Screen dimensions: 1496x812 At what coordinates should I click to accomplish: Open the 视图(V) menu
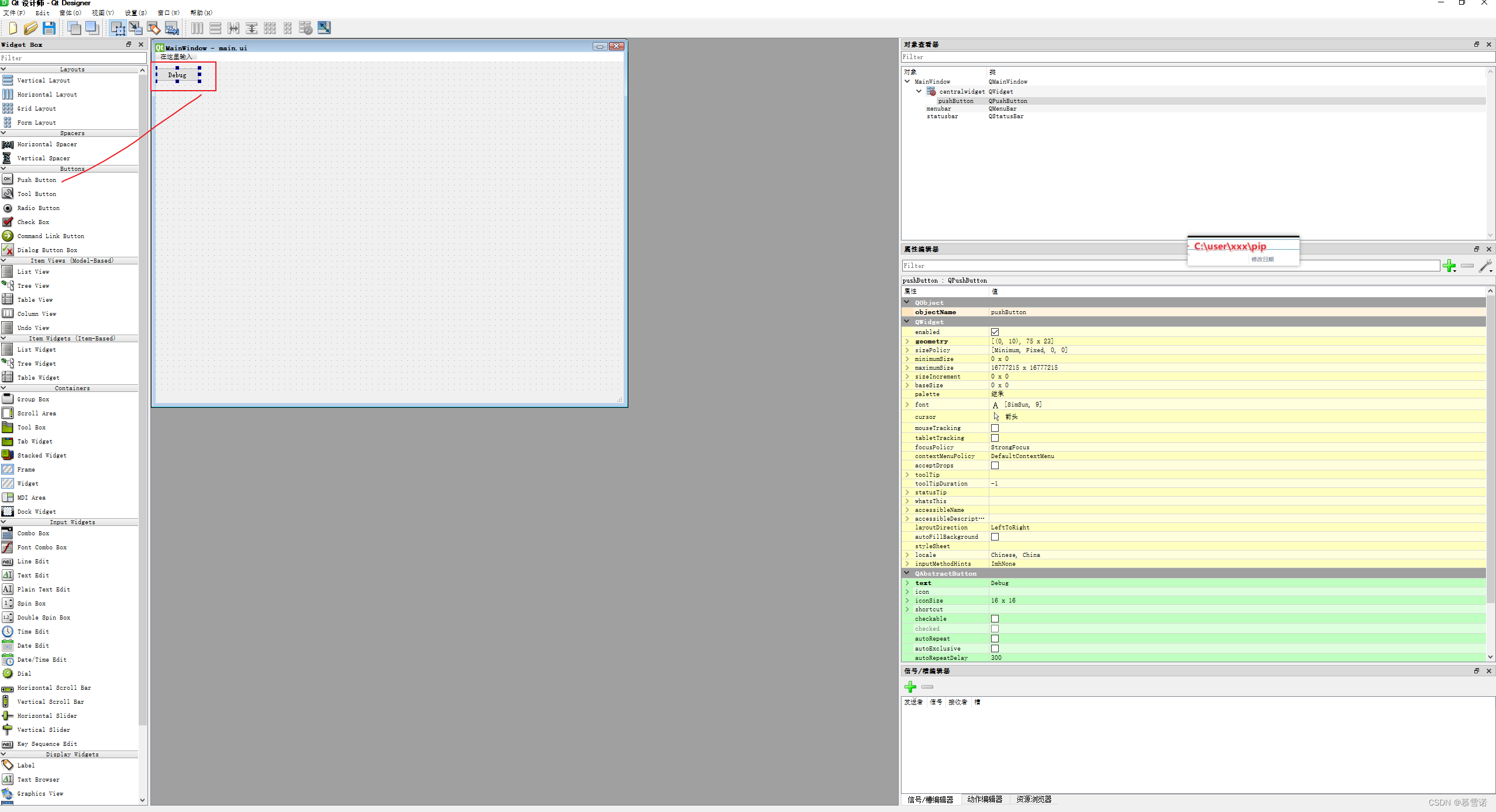click(x=103, y=13)
